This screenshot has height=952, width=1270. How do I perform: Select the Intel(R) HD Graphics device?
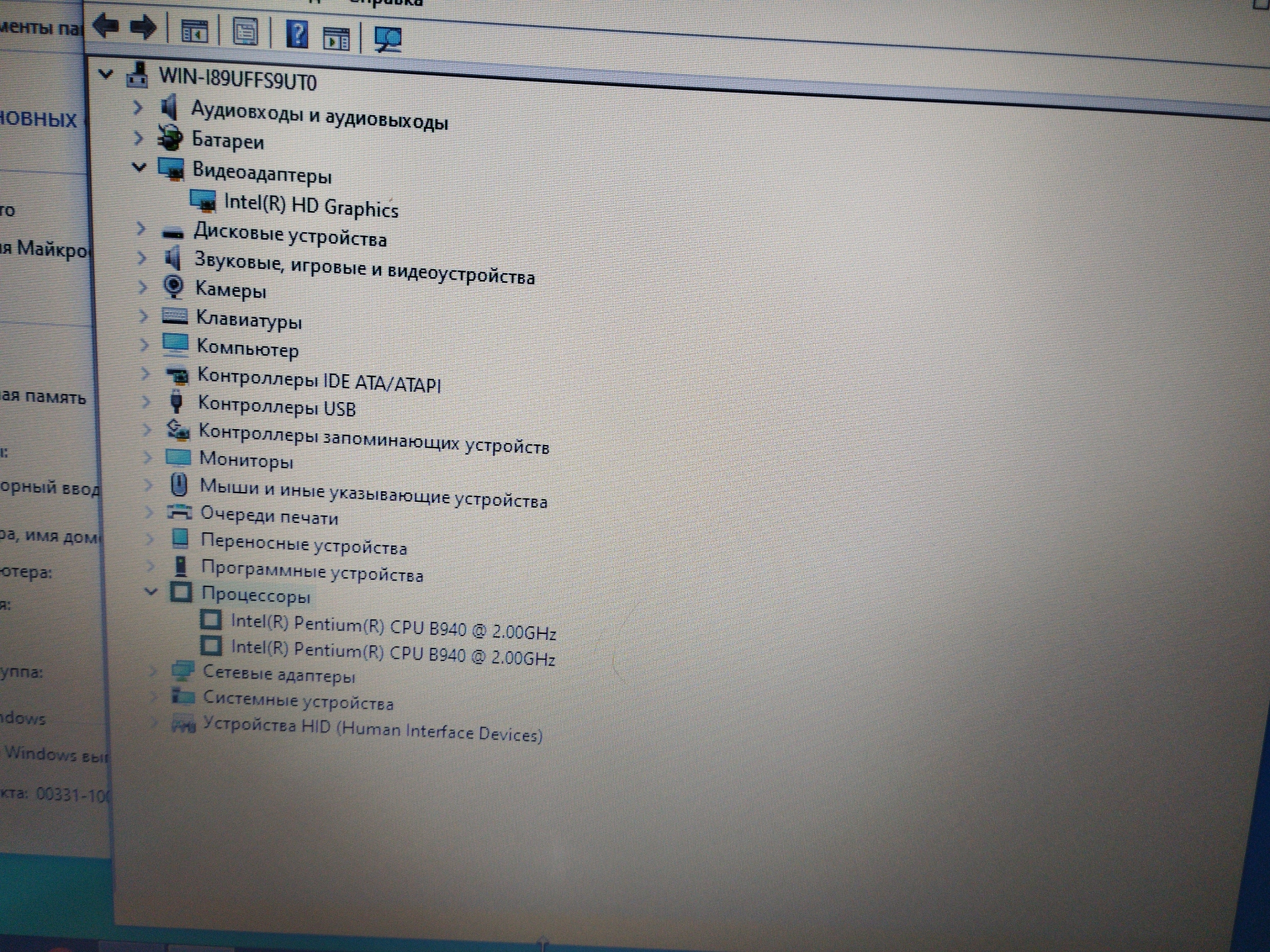coord(311,205)
